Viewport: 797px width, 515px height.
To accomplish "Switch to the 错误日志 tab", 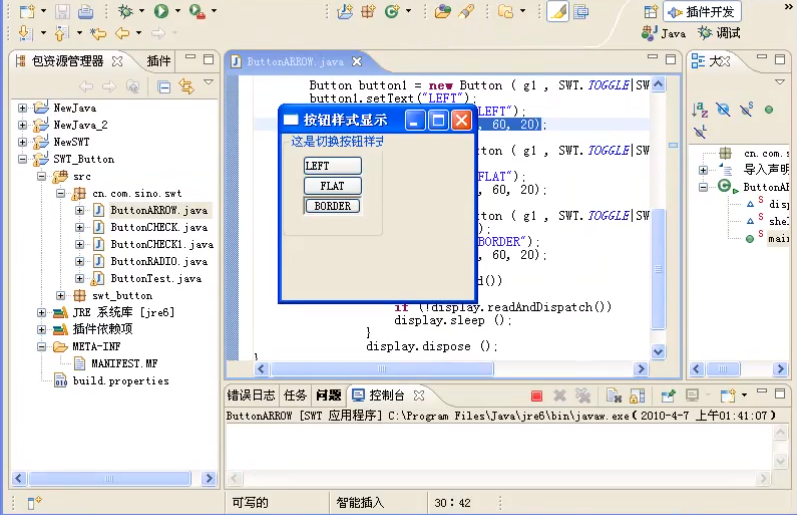I will coord(251,395).
